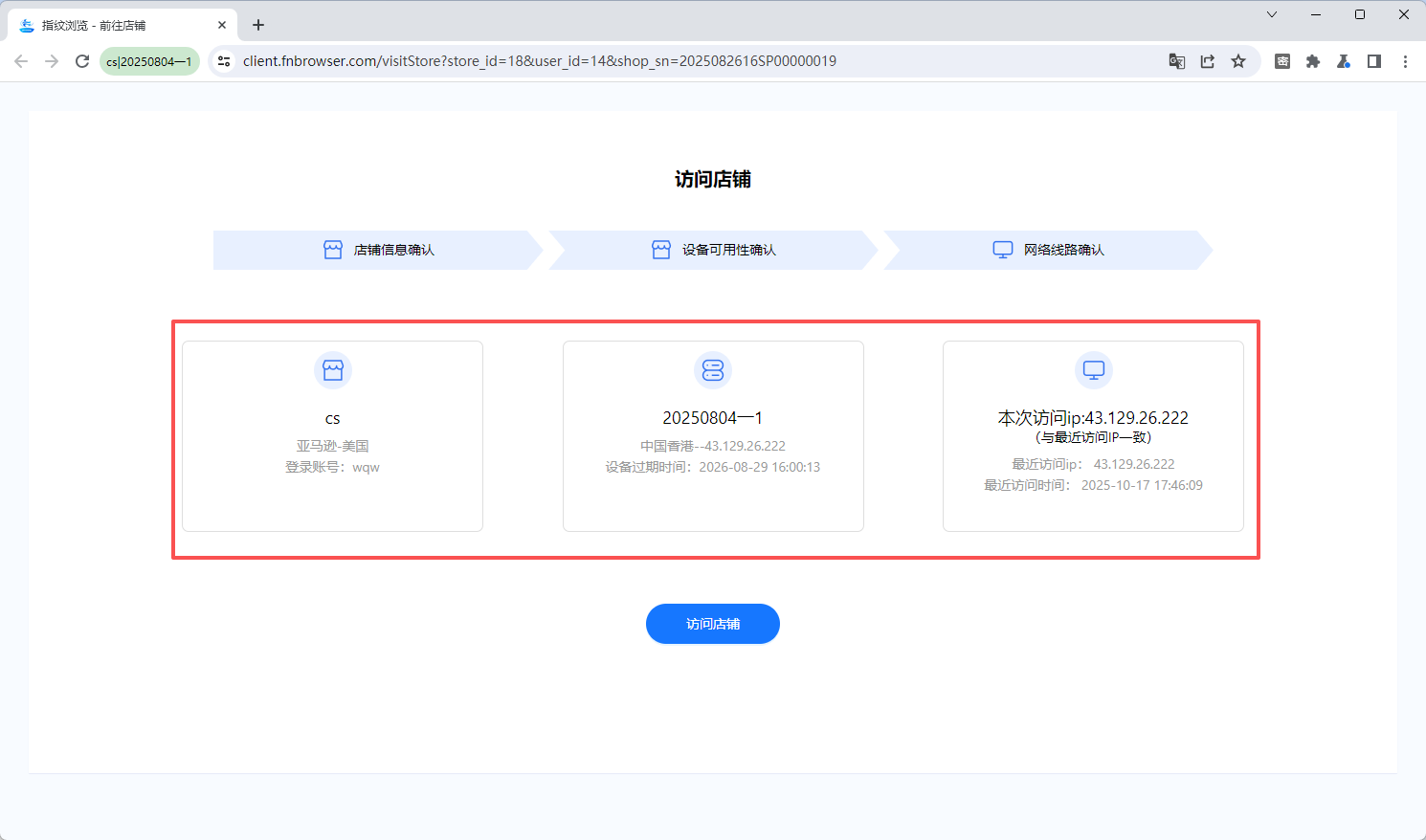Click the store icon in cs card
This screenshot has height=840, width=1426.
coord(333,370)
